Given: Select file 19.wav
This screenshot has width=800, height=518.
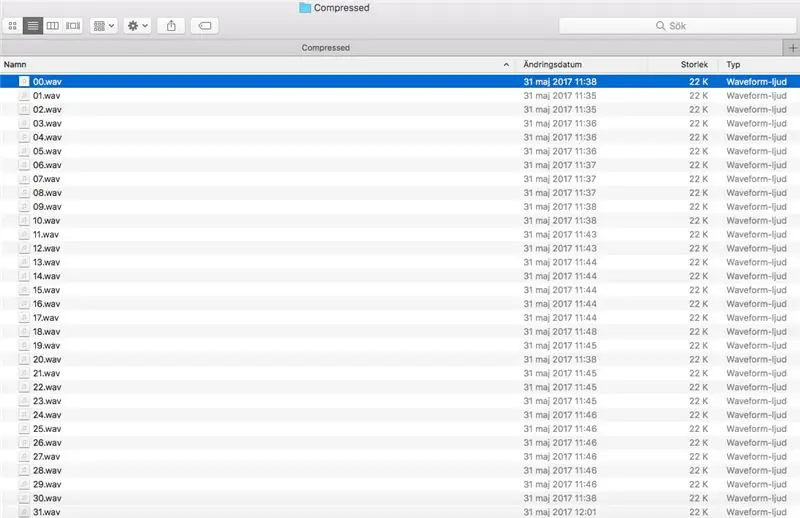Looking at the screenshot, I should tap(400, 346).
